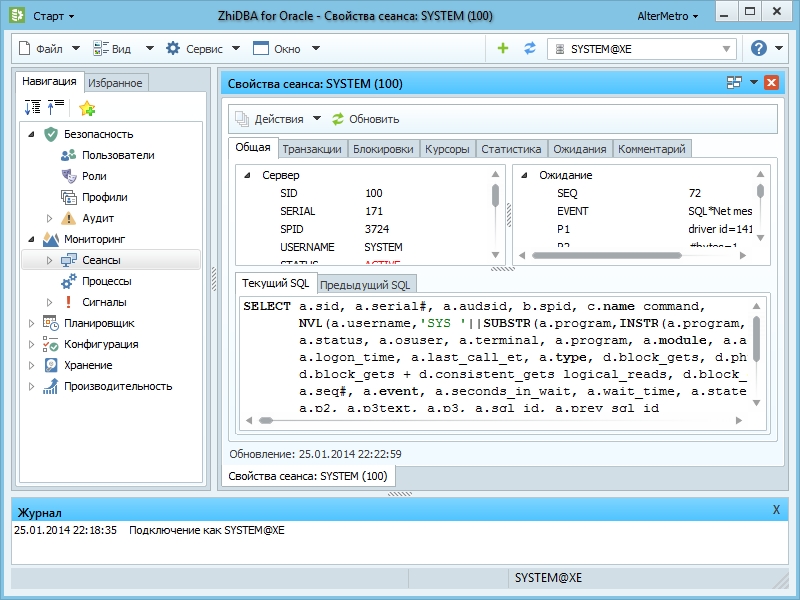Click the Сеансы monitors icon
Viewport: 800px width, 600px height.
[x=69, y=260]
